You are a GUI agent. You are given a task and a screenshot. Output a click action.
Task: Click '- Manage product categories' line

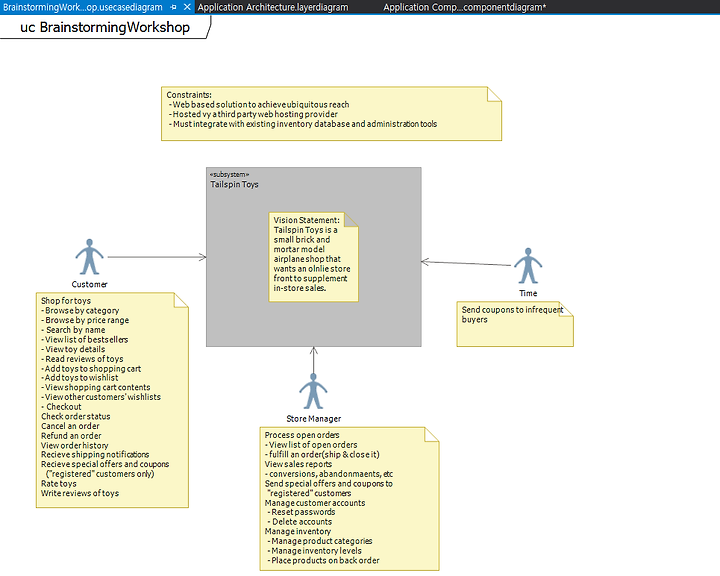click(320, 541)
